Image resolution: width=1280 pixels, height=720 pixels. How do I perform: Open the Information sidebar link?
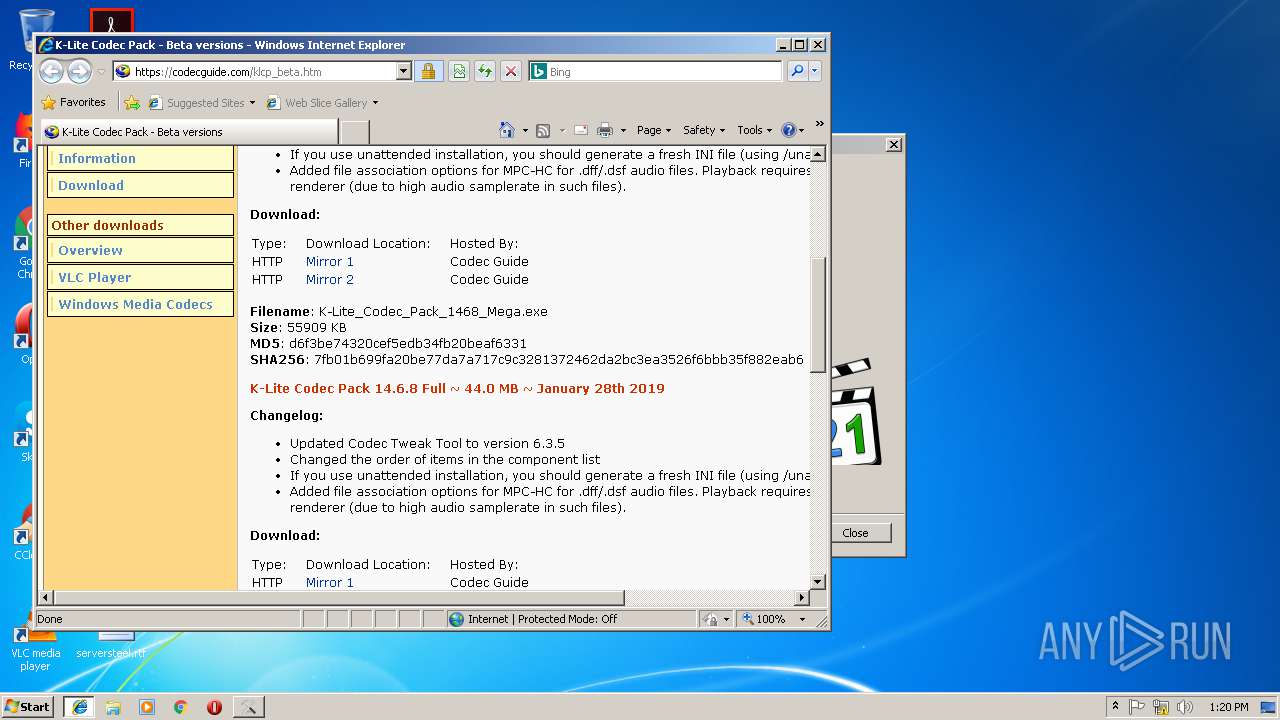[97, 158]
